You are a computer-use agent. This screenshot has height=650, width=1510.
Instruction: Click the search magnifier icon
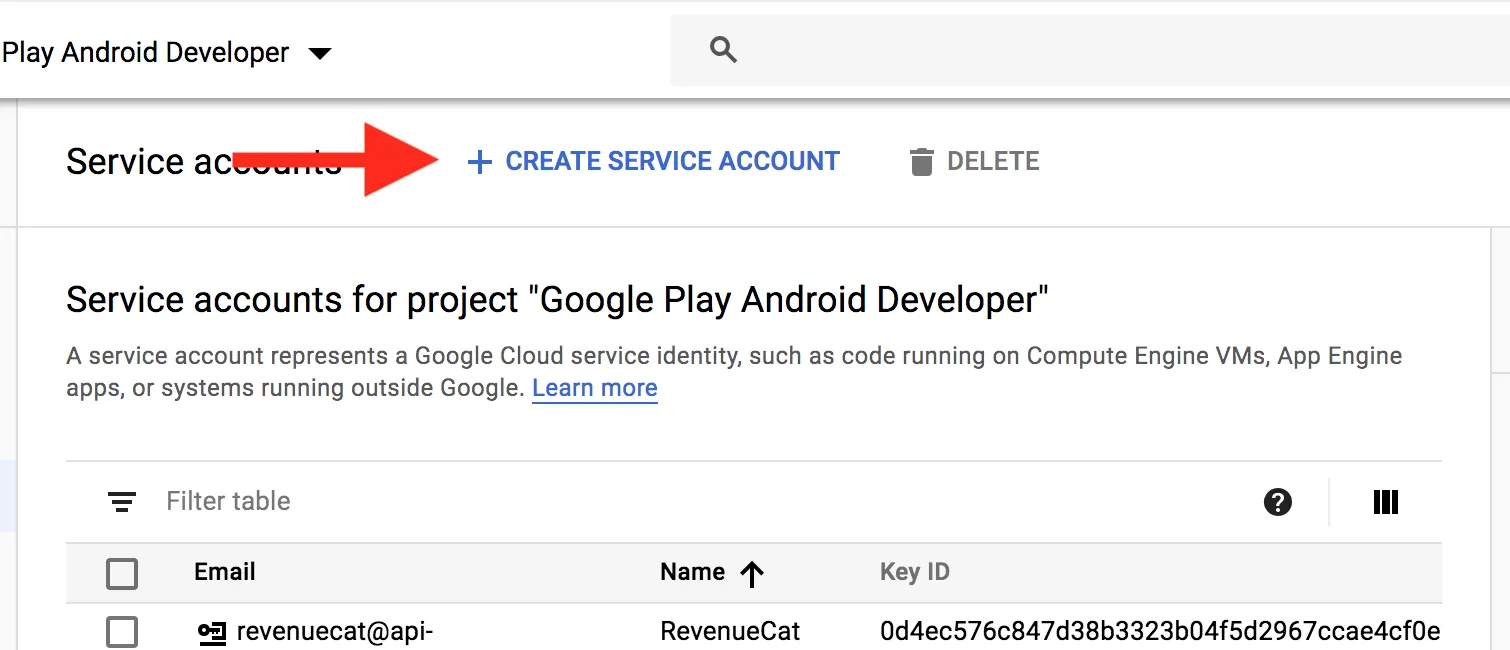tap(723, 50)
